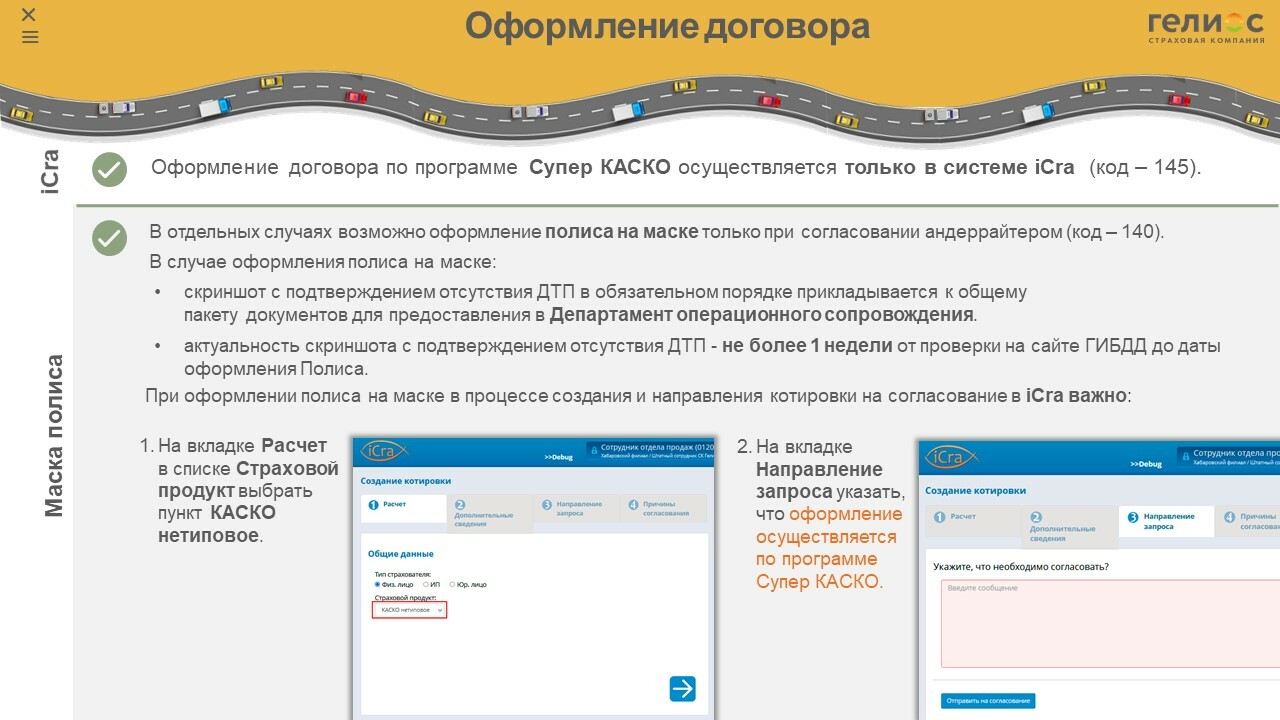Open Причины согласования tab in right screenshot
The image size is (1280, 720).
click(x=1249, y=520)
